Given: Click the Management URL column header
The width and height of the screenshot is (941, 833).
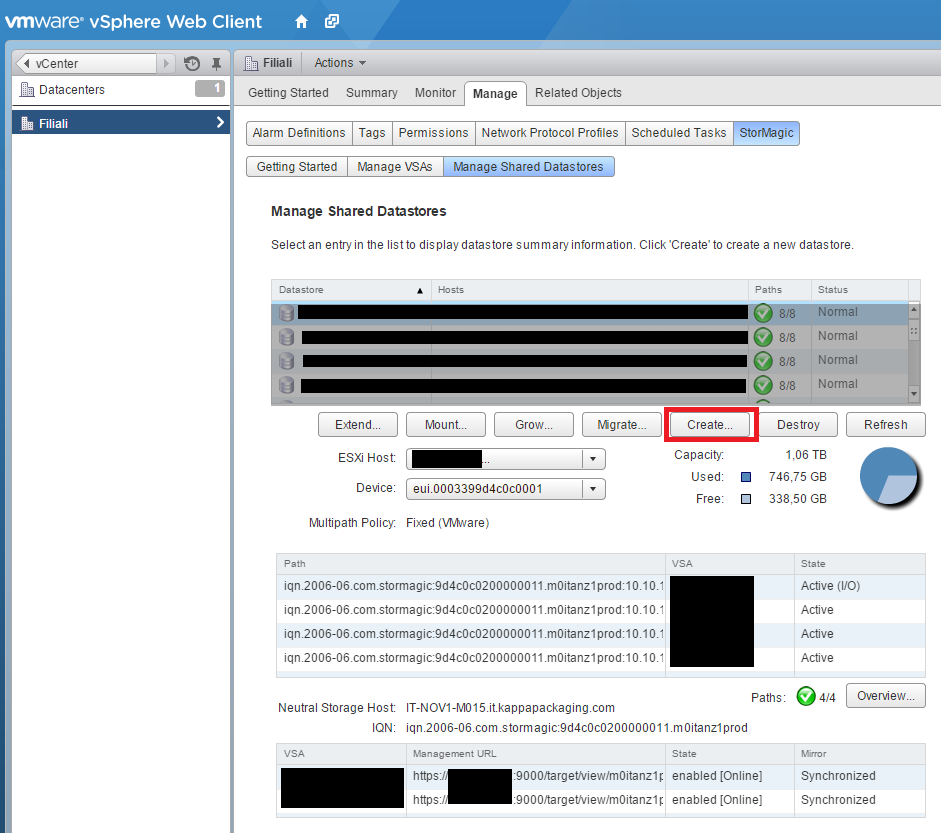Looking at the screenshot, I should (536, 754).
